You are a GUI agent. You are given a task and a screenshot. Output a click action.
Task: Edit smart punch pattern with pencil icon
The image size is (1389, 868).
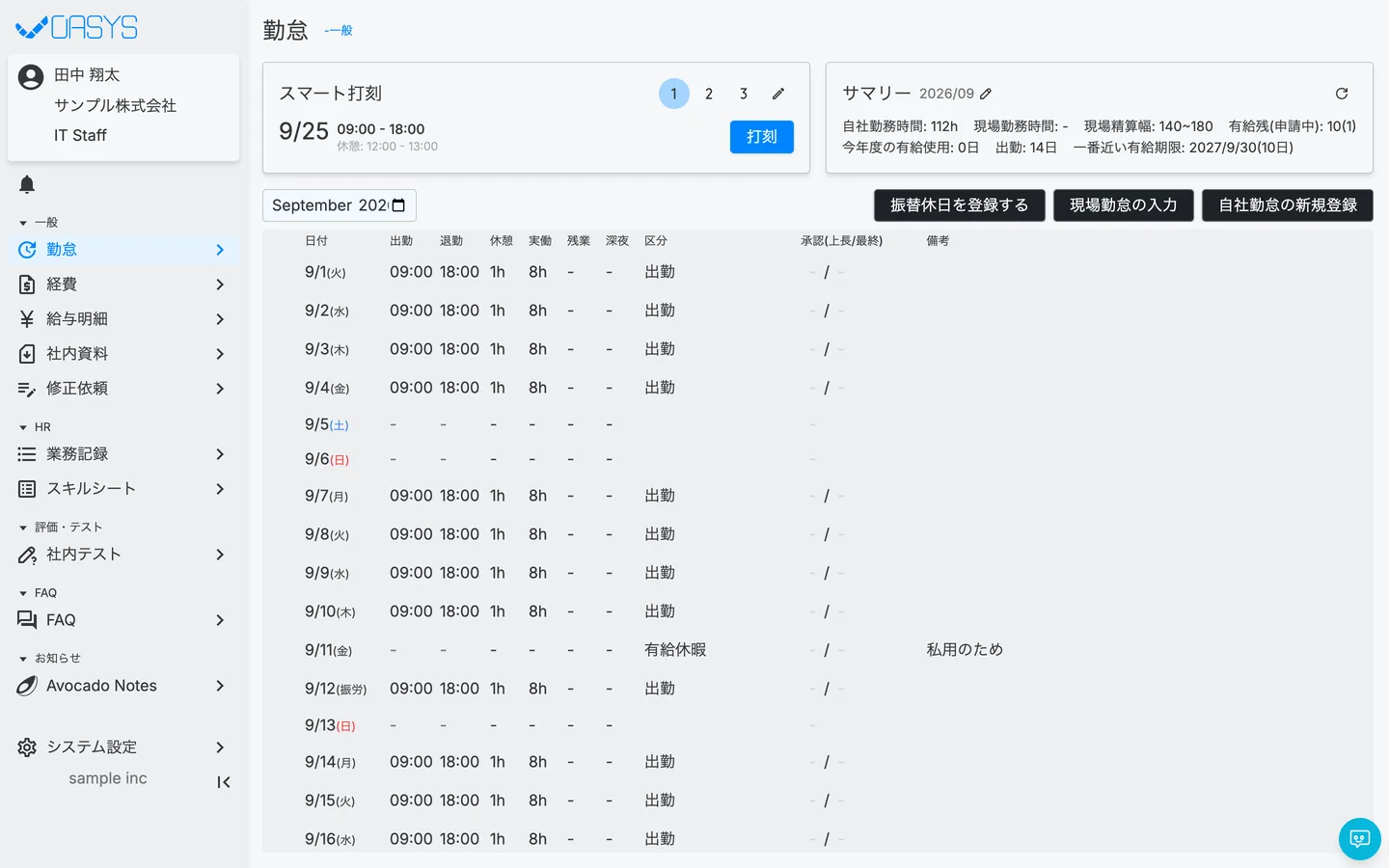pyautogui.click(x=778, y=94)
